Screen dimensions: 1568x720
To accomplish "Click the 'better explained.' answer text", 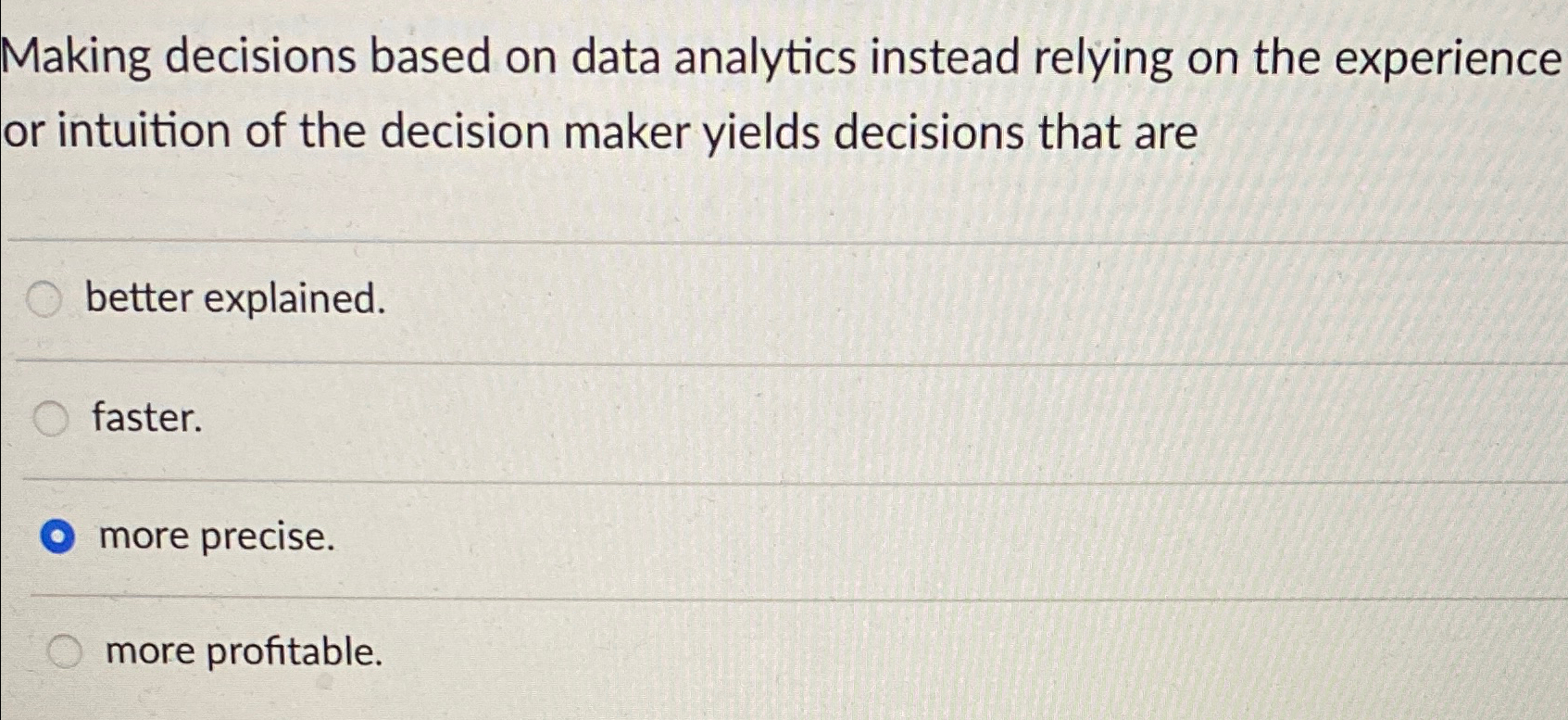I will (234, 298).
